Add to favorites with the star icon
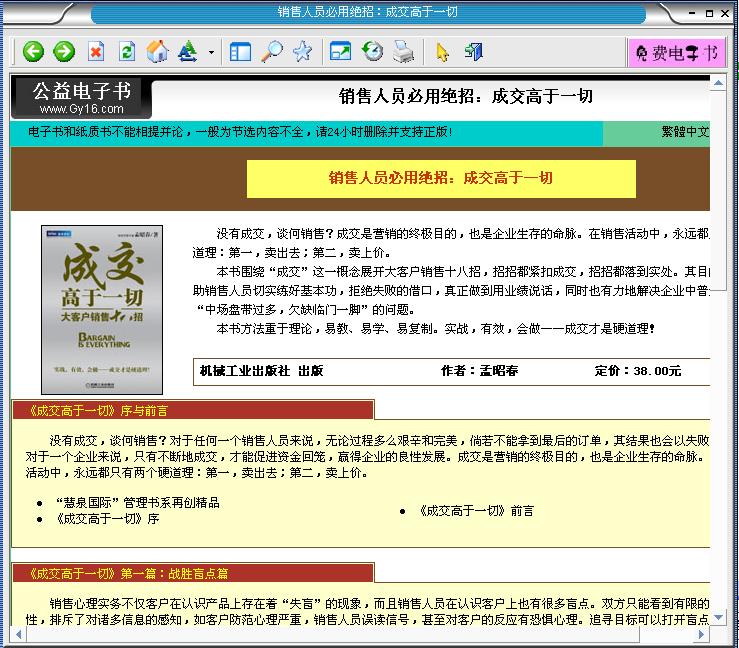The height and width of the screenshot is (648, 739). coord(302,52)
